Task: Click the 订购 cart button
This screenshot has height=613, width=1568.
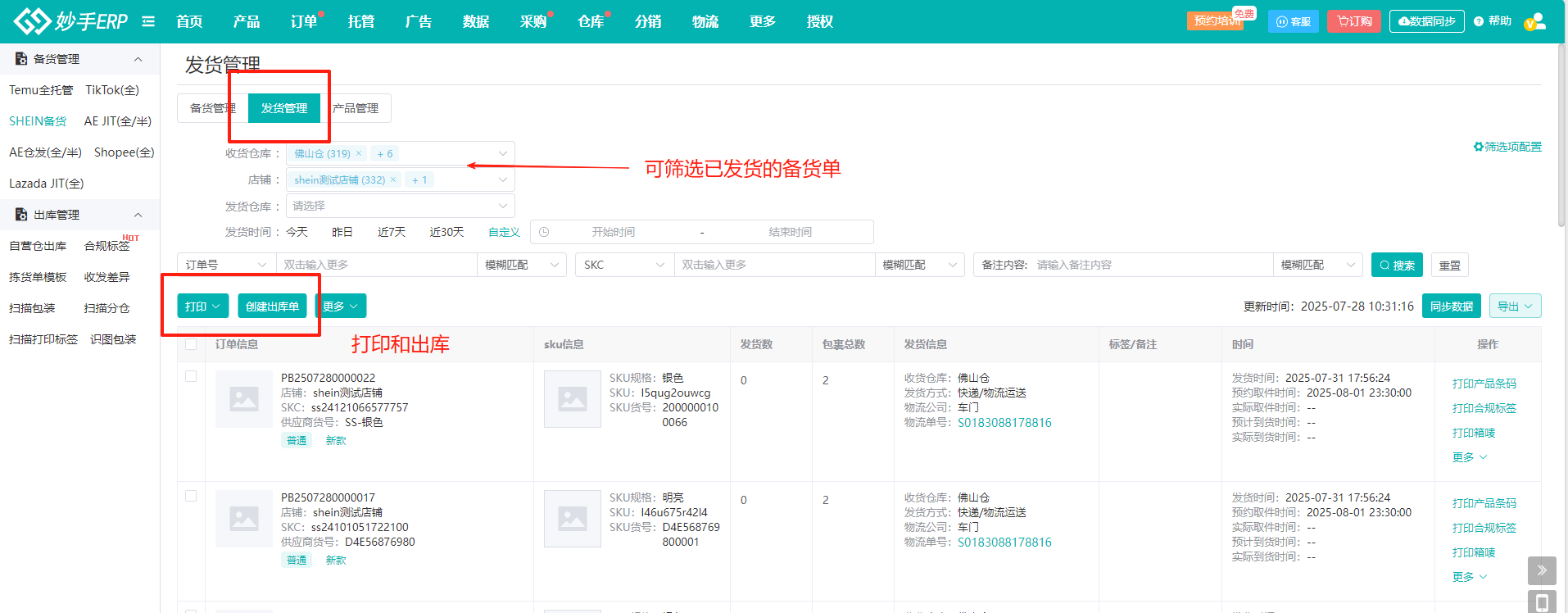Action: click(x=1354, y=21)
